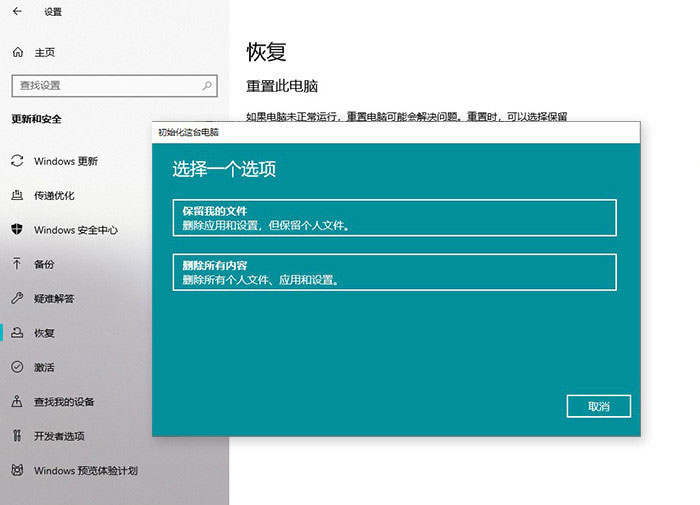Click the Windows 安全中心 shield icon
Screen dimensions: 700x505
click(x=17, y=229)
